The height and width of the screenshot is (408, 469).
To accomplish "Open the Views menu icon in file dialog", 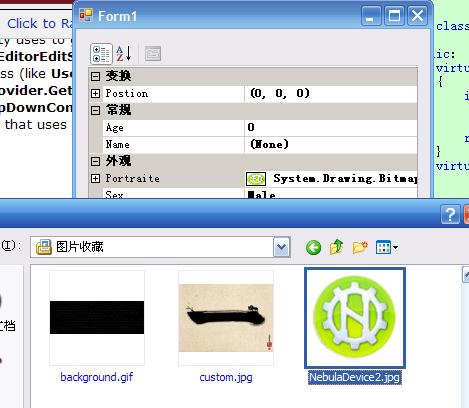I will 387,247.
